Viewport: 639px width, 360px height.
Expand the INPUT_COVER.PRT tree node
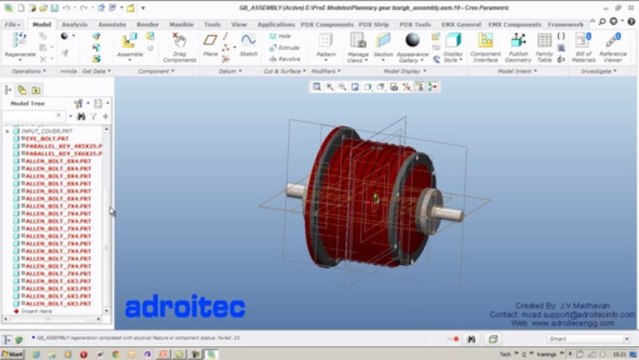pyautogui.click(x=7, y=131)
